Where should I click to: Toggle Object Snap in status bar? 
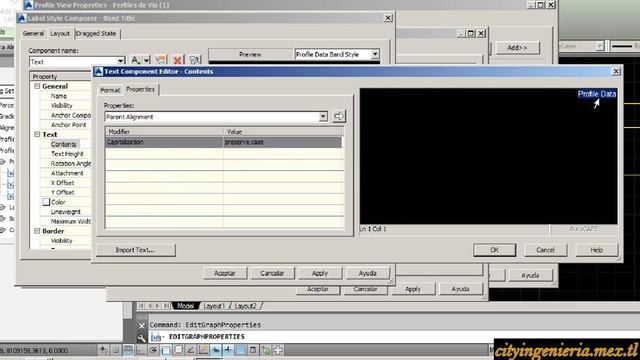[166, 350]
